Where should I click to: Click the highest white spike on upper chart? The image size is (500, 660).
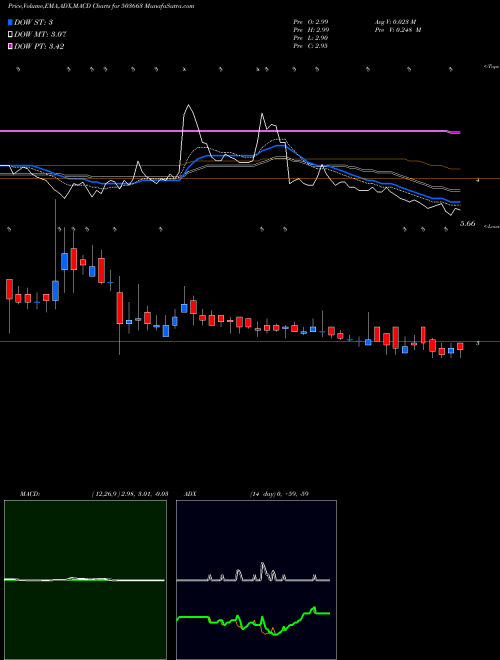(188, 105)
